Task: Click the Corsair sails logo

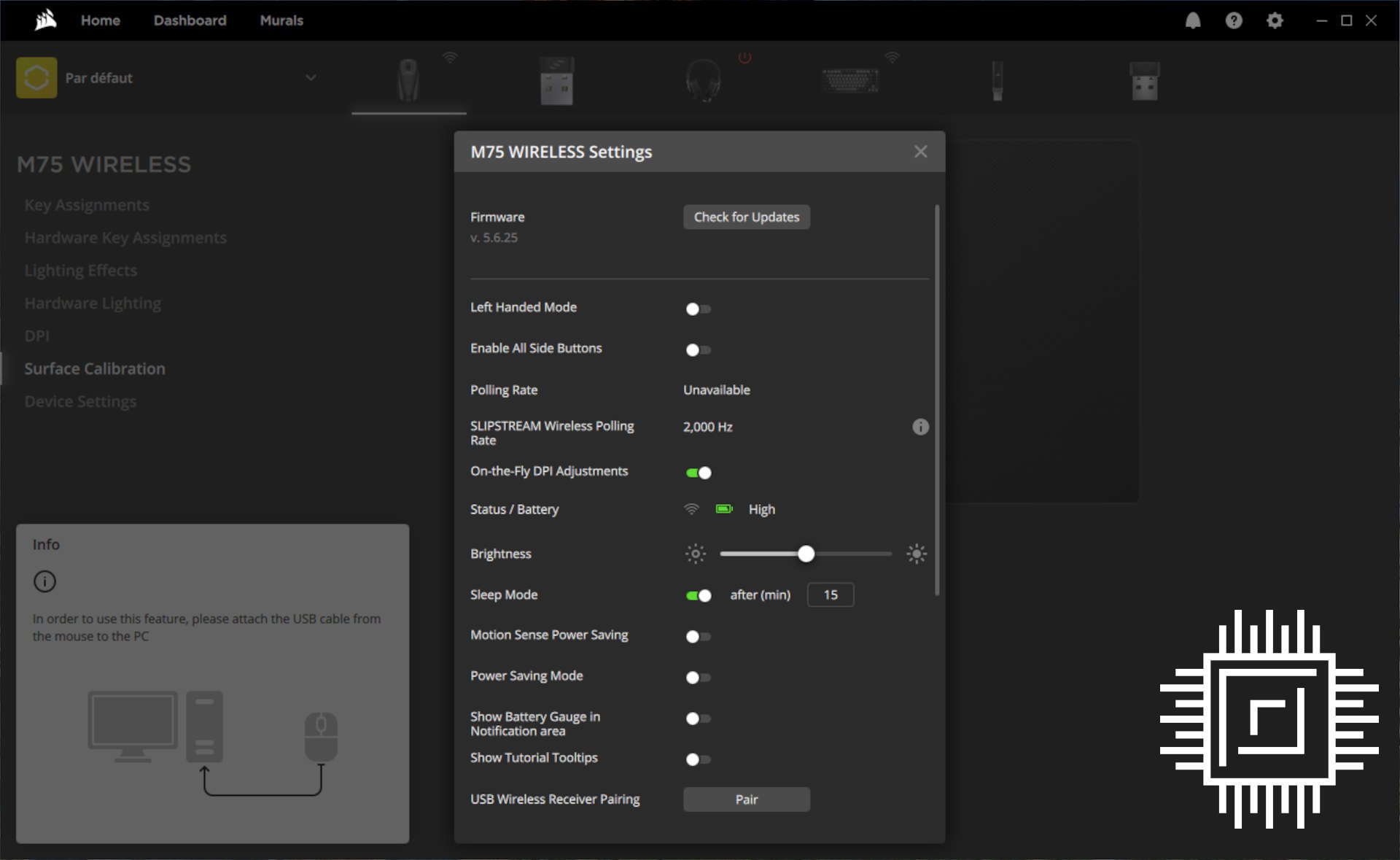Action: tap(45, 20)
